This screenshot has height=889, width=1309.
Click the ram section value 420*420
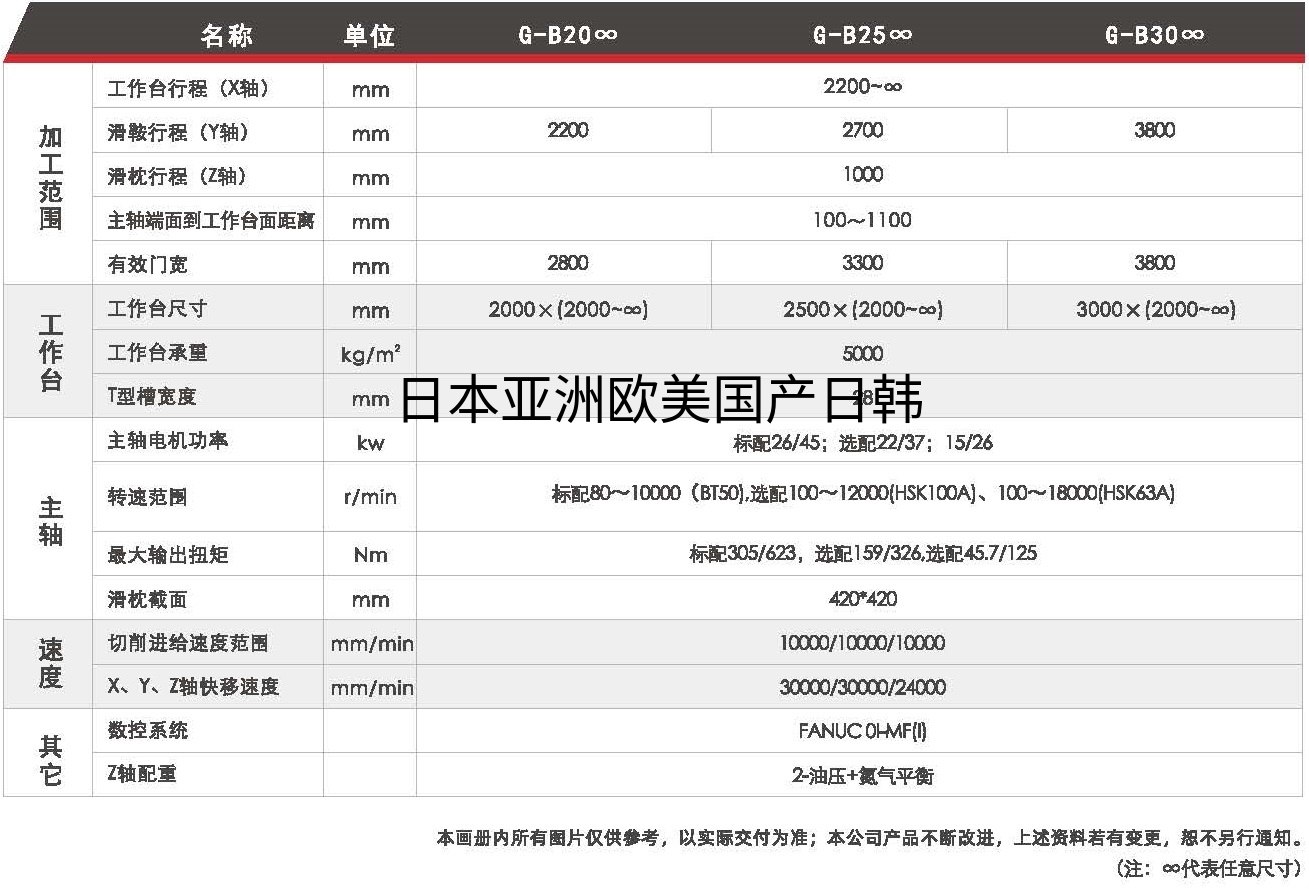click(863, 599)
